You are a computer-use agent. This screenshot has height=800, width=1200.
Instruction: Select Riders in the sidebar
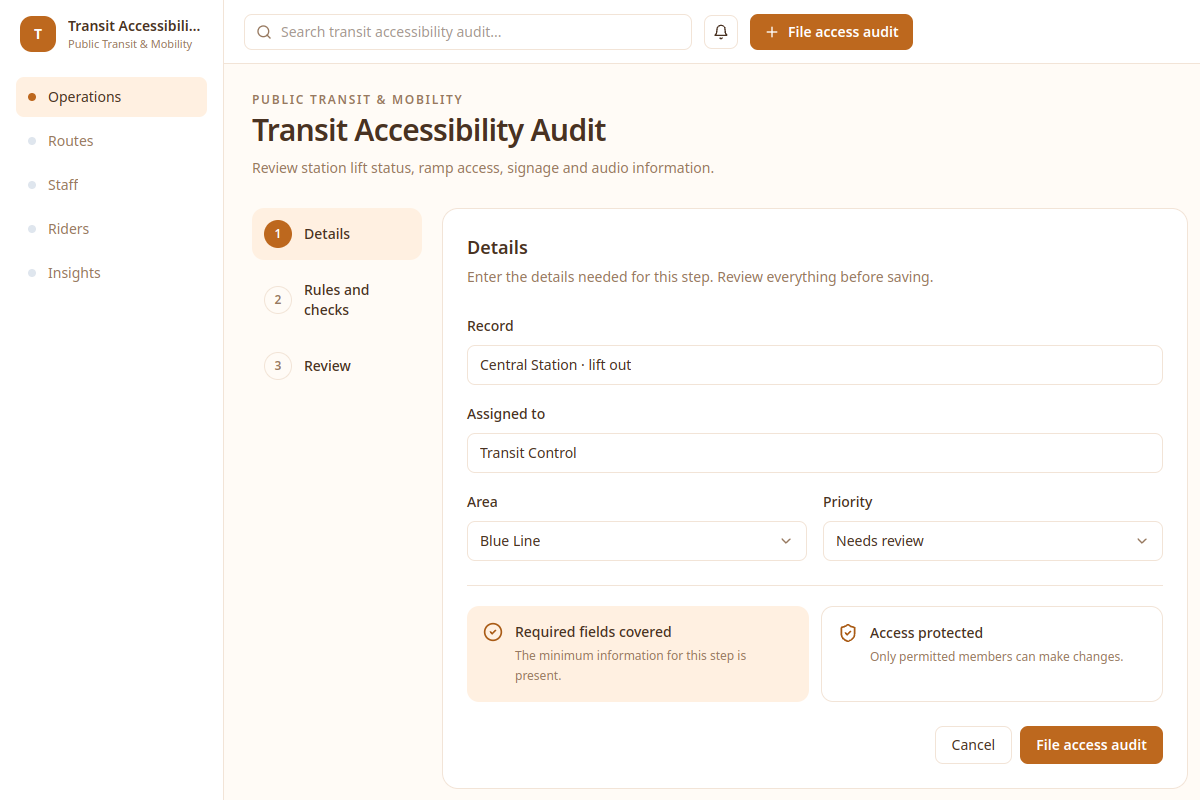coord(112,229)
